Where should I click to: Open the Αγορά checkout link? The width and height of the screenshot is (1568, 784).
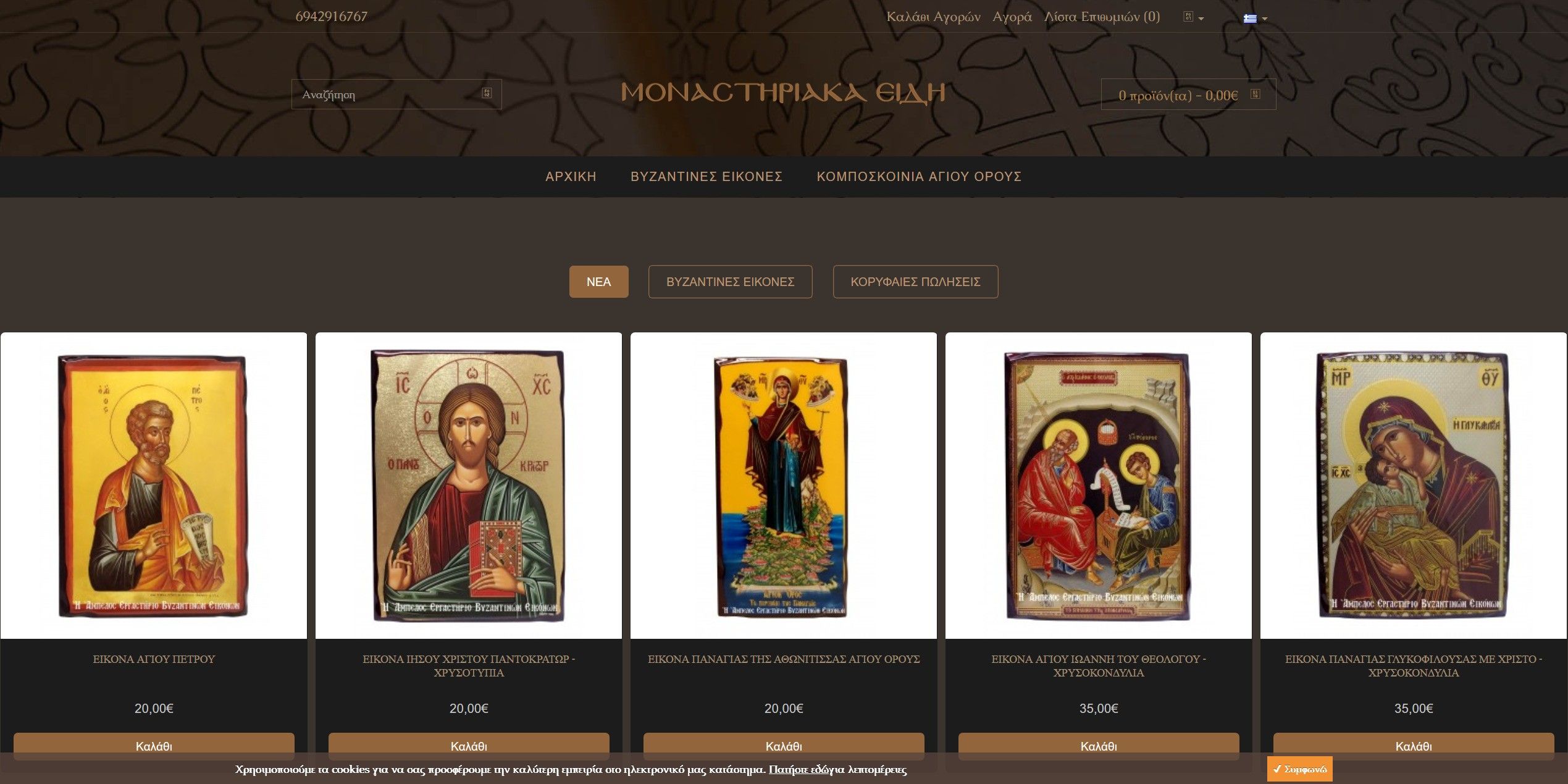click(x=1012, y=17)
